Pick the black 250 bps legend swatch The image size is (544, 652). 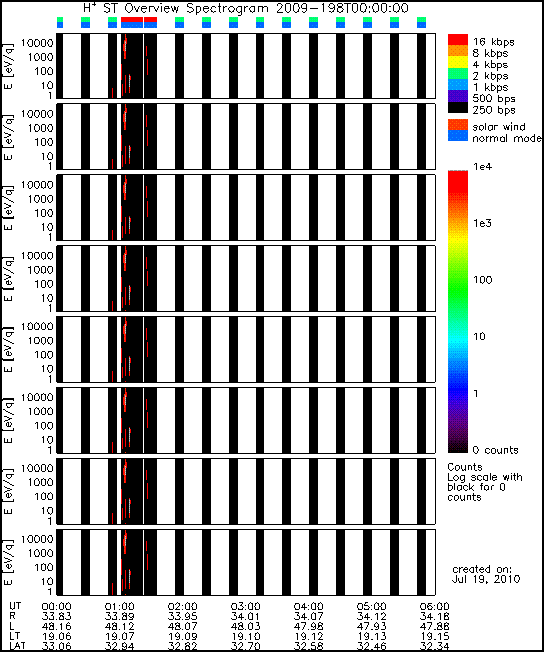pyautogui.click(x=457, y=107)
